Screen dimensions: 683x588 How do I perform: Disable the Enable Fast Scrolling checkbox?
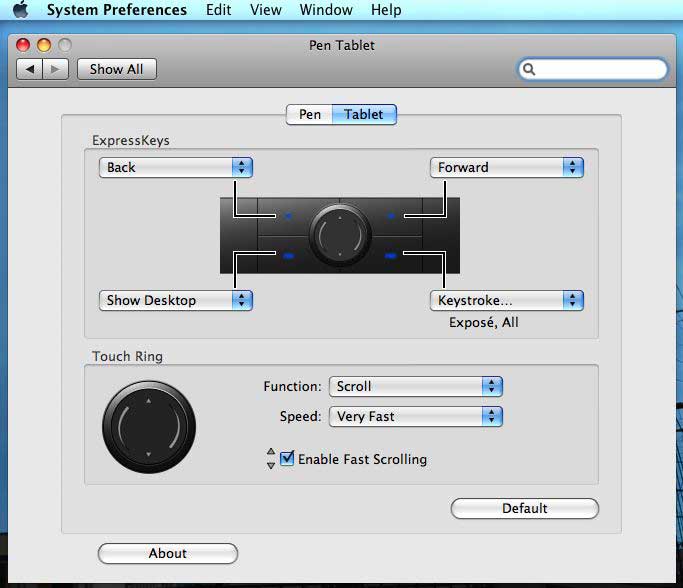pos(287,458)
